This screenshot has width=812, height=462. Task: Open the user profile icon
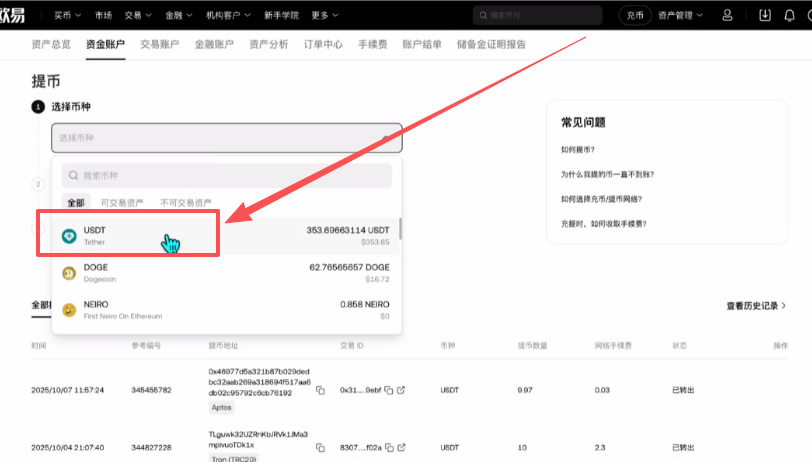point(727,16)
